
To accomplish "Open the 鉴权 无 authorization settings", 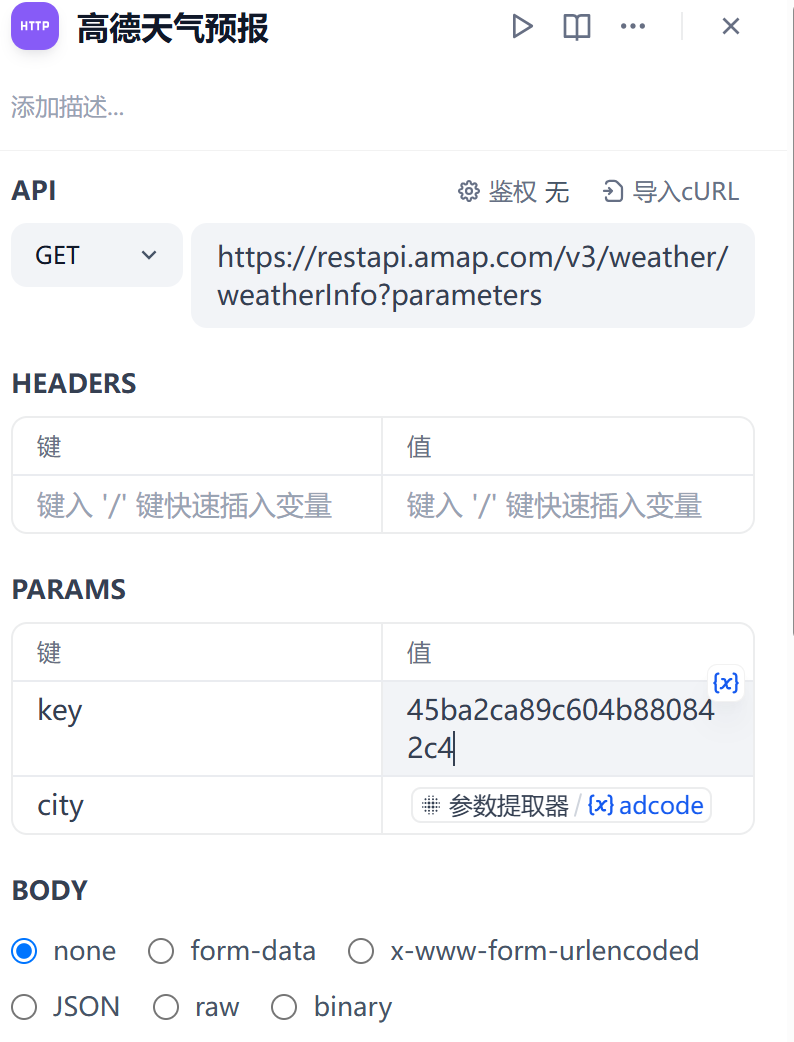I will (x=514, y=191).
